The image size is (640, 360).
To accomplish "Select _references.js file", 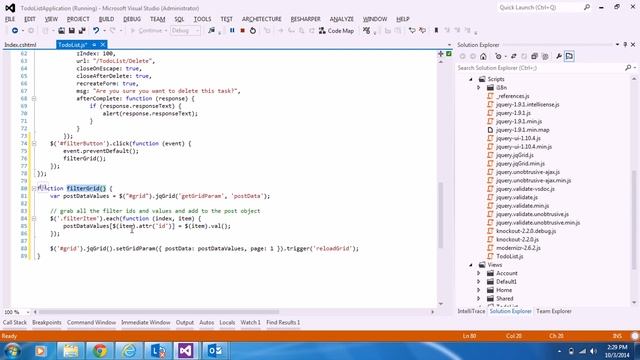I will pos(513,96).
